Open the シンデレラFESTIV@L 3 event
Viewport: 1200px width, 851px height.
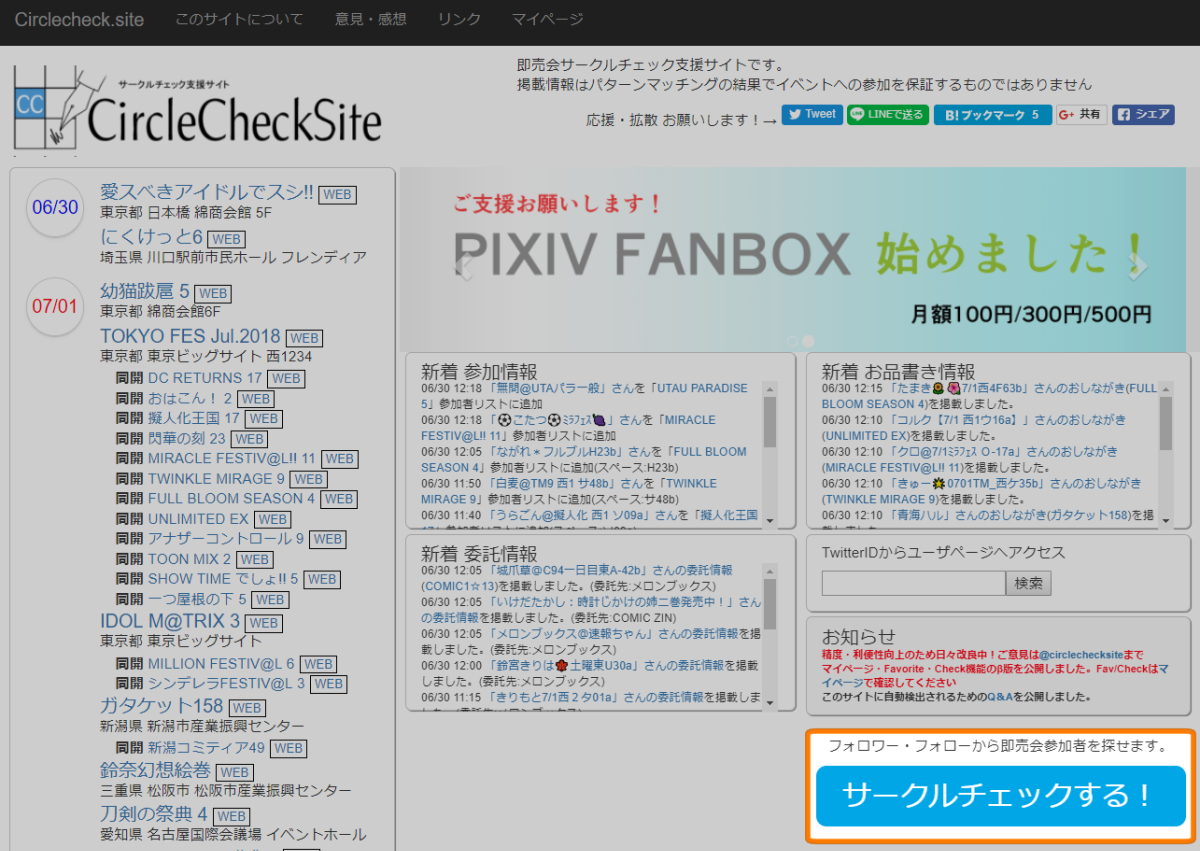pyautogui.click(x=227, y=683)
